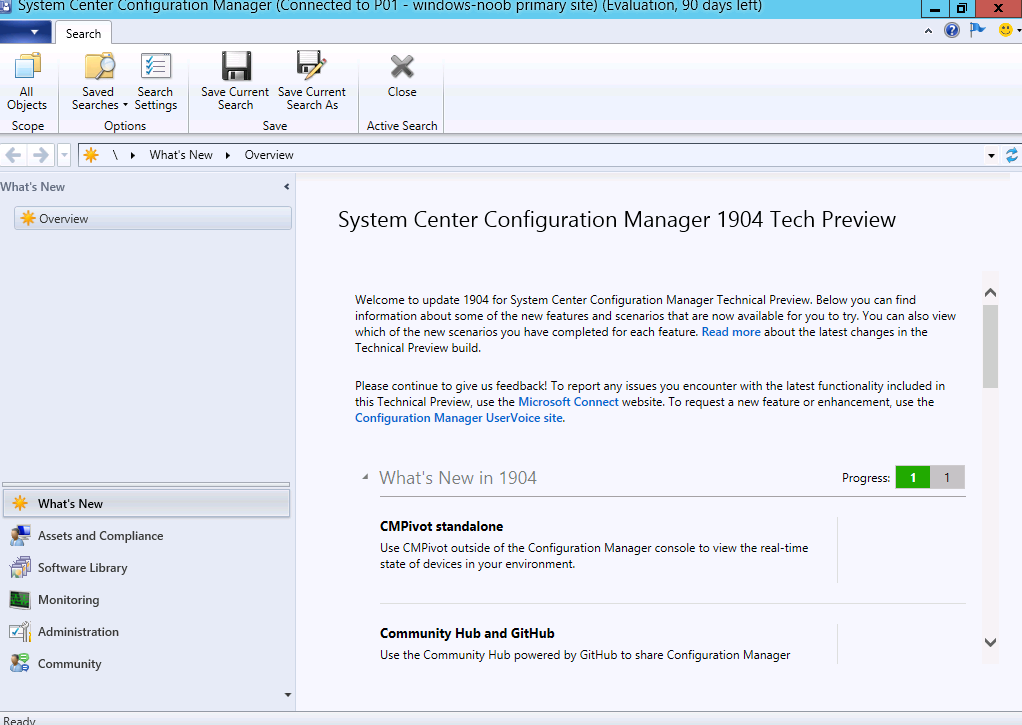Click the green progress box showing 1
The image size is (1022, 725).
tap(912, 478)
